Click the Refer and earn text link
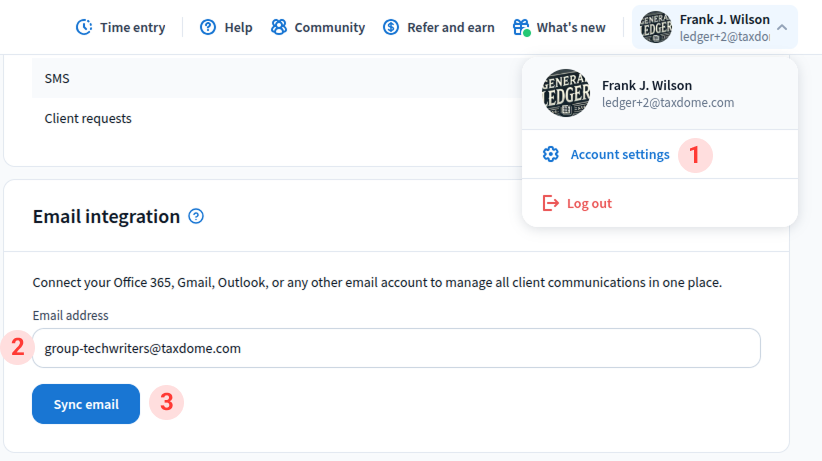Viewport: 822px width, 461px height. point(451,27)
